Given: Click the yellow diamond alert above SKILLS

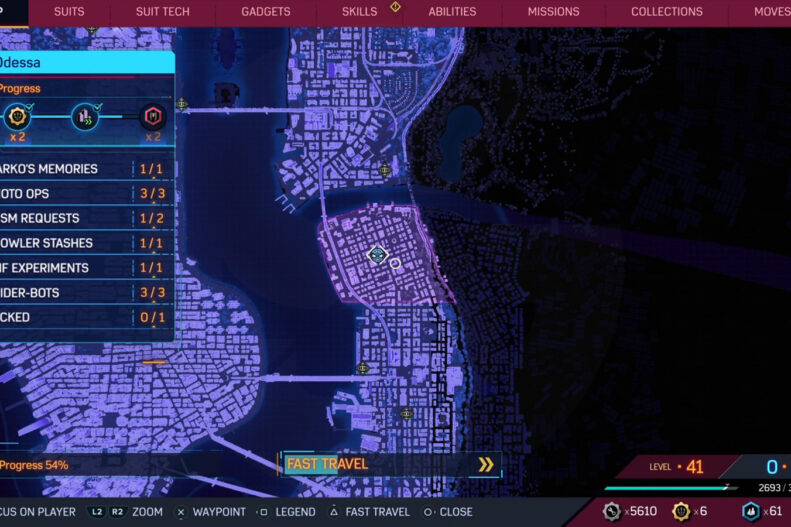Looking at the screenshot, I should click(x=396, y=7).
